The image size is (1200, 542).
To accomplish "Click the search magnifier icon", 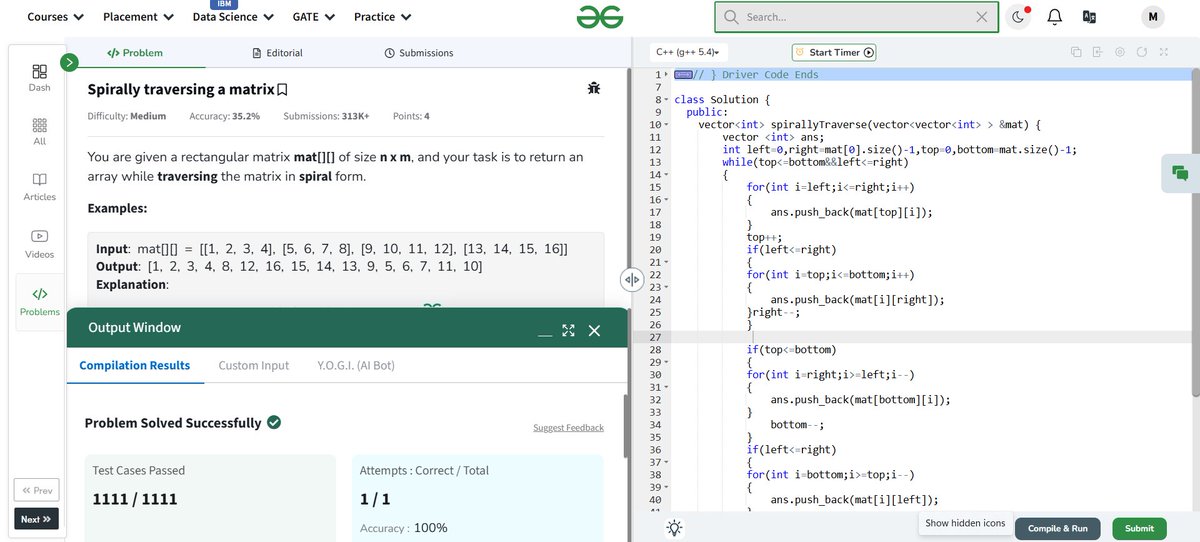I will click(731, 17).
